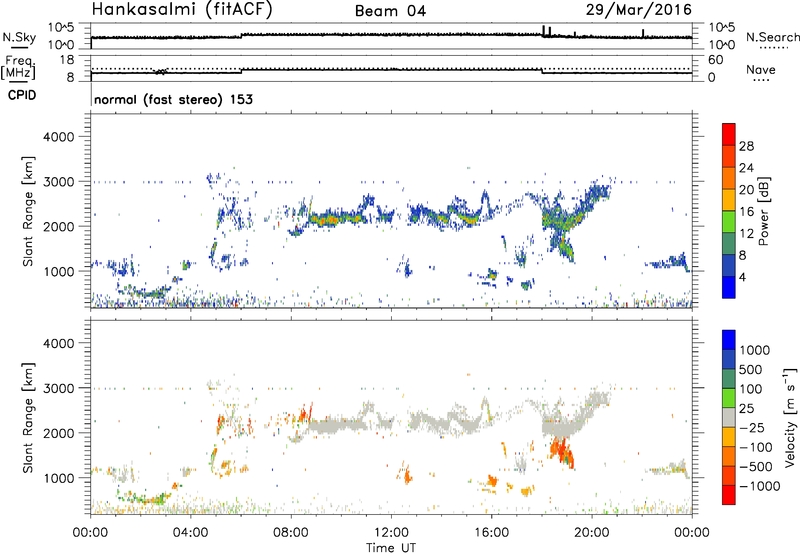Click Power colorbar segment between 20 and 24
The width and height of the screenshot is (800, 554).
click(729, 179)
